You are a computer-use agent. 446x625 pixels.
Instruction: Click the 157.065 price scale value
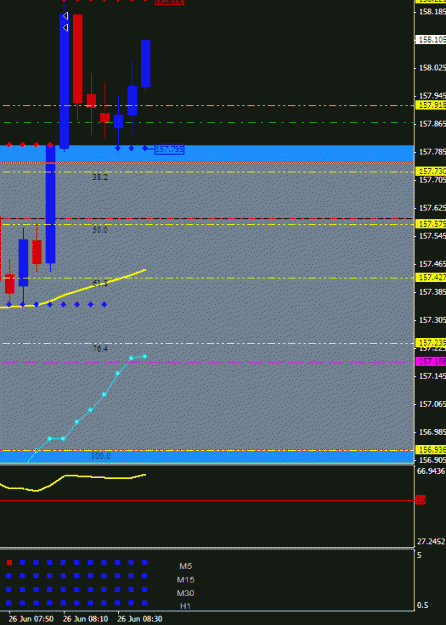[432, 404]
